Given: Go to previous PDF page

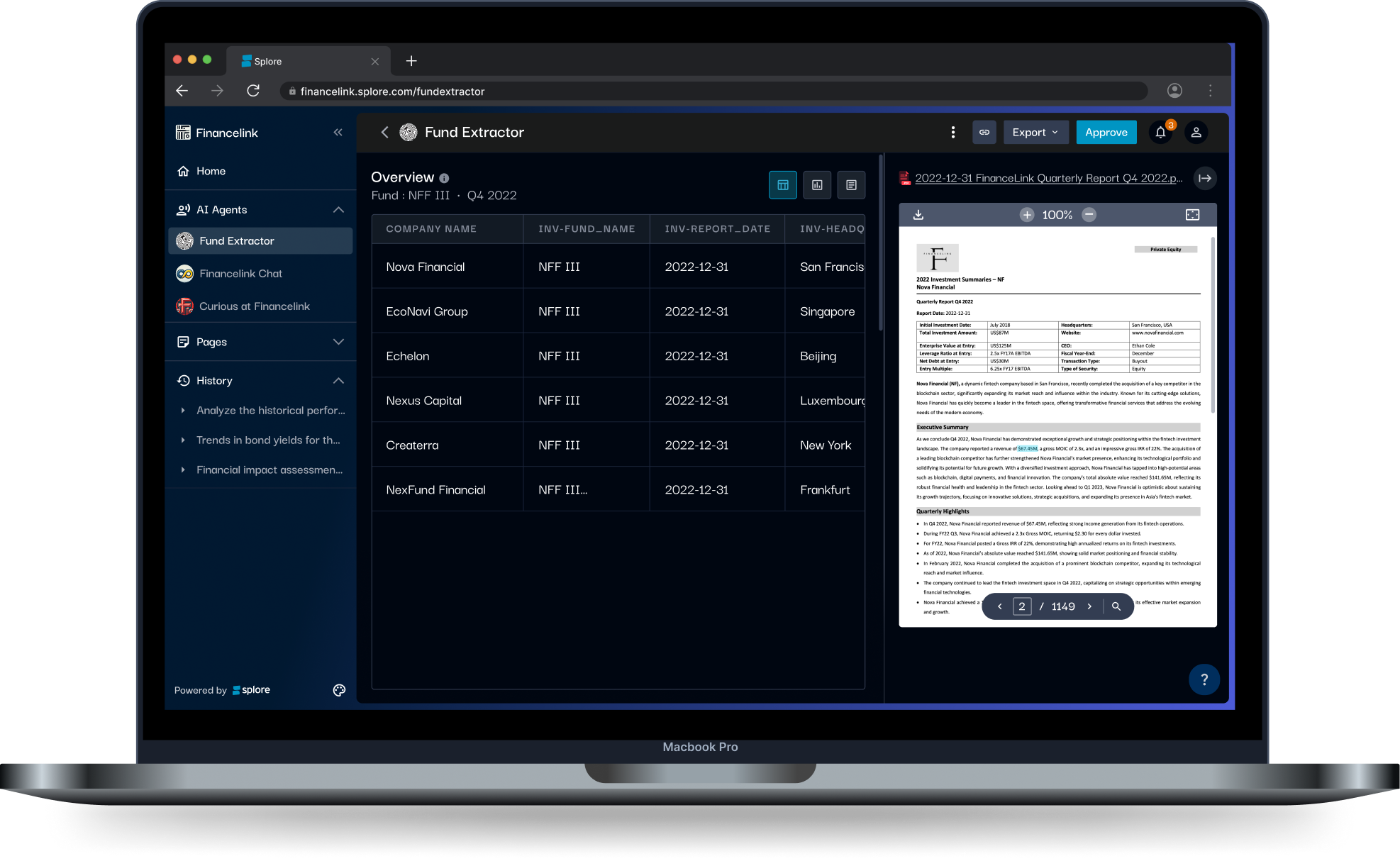Looking at the screenshot, I should point(1000,606).
